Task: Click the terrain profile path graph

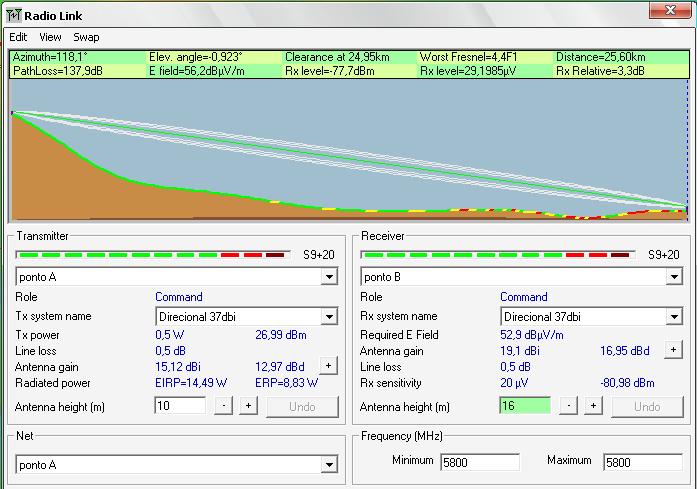Action: click(x=349, y=150)
